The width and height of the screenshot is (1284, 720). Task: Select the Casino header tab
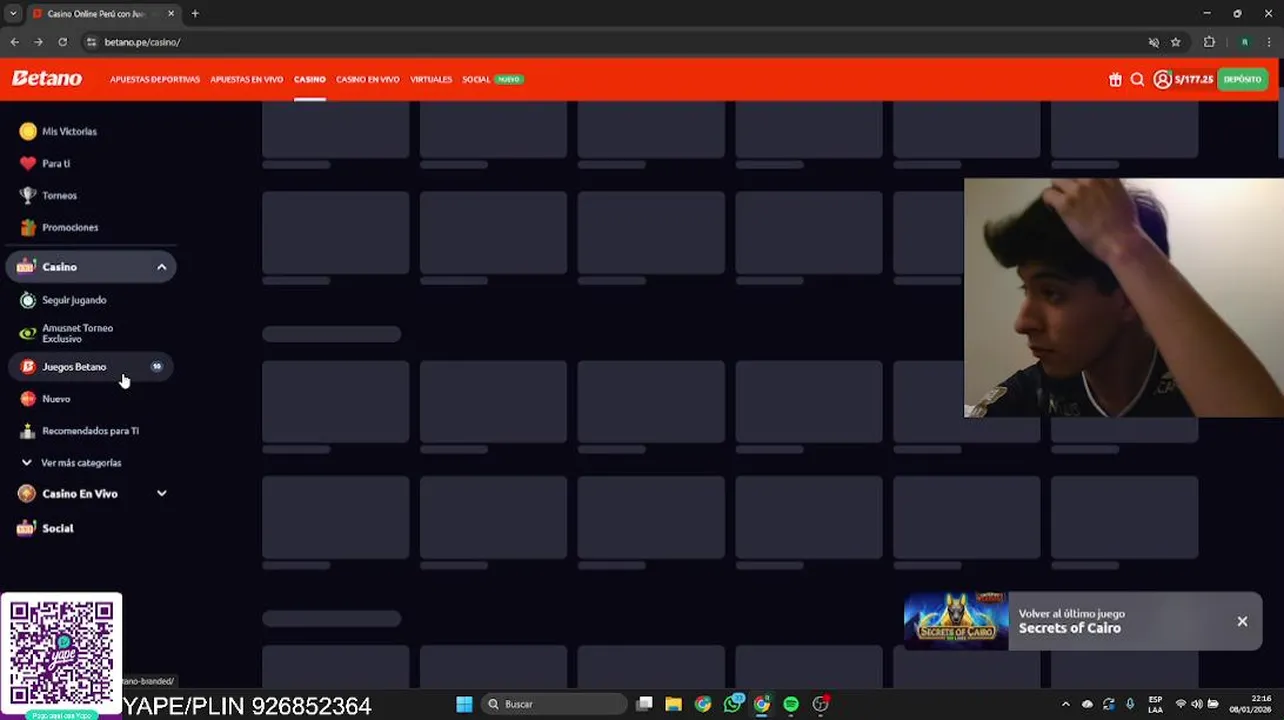(310, 79)
